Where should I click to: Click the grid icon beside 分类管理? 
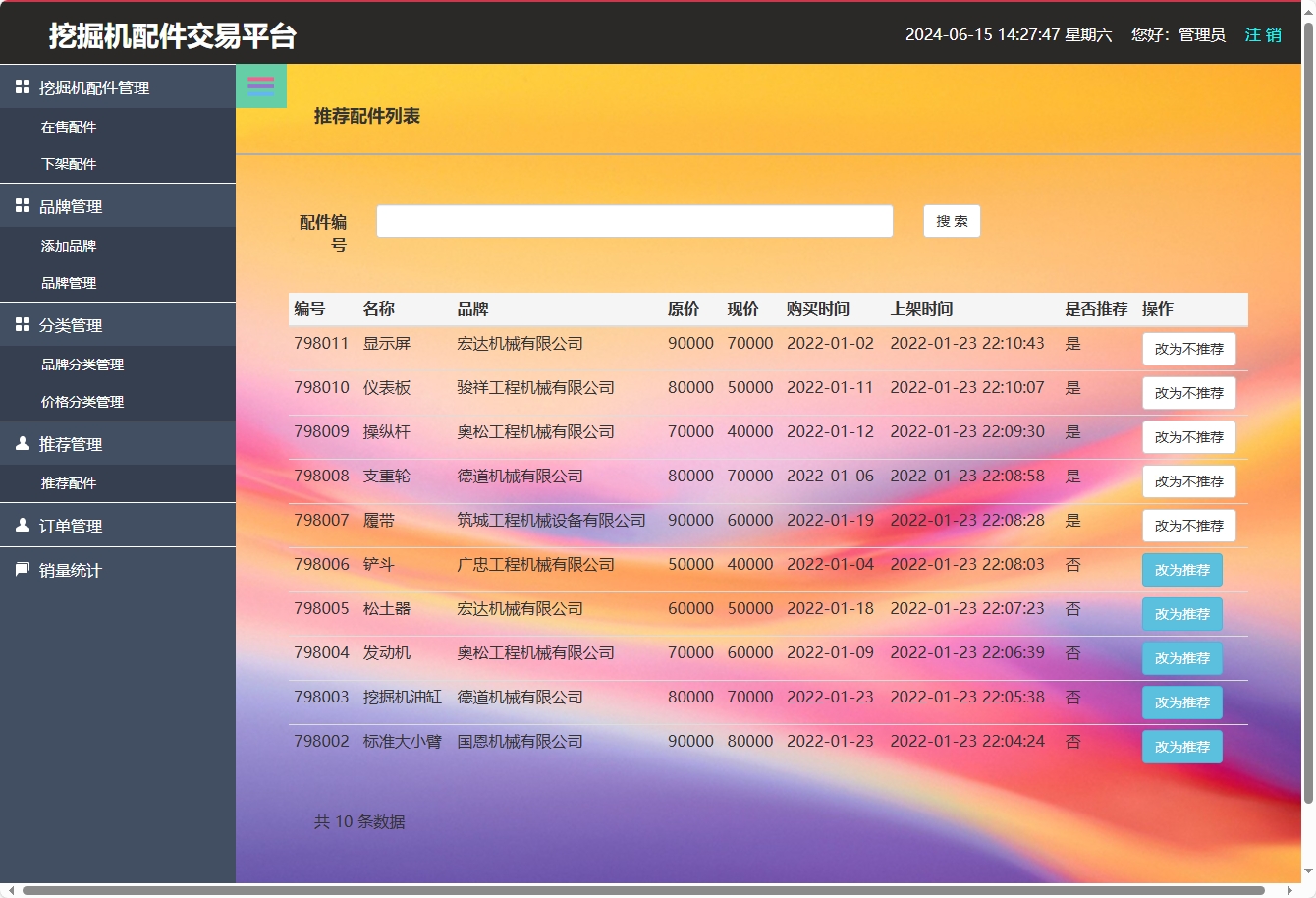coord(21,324)
